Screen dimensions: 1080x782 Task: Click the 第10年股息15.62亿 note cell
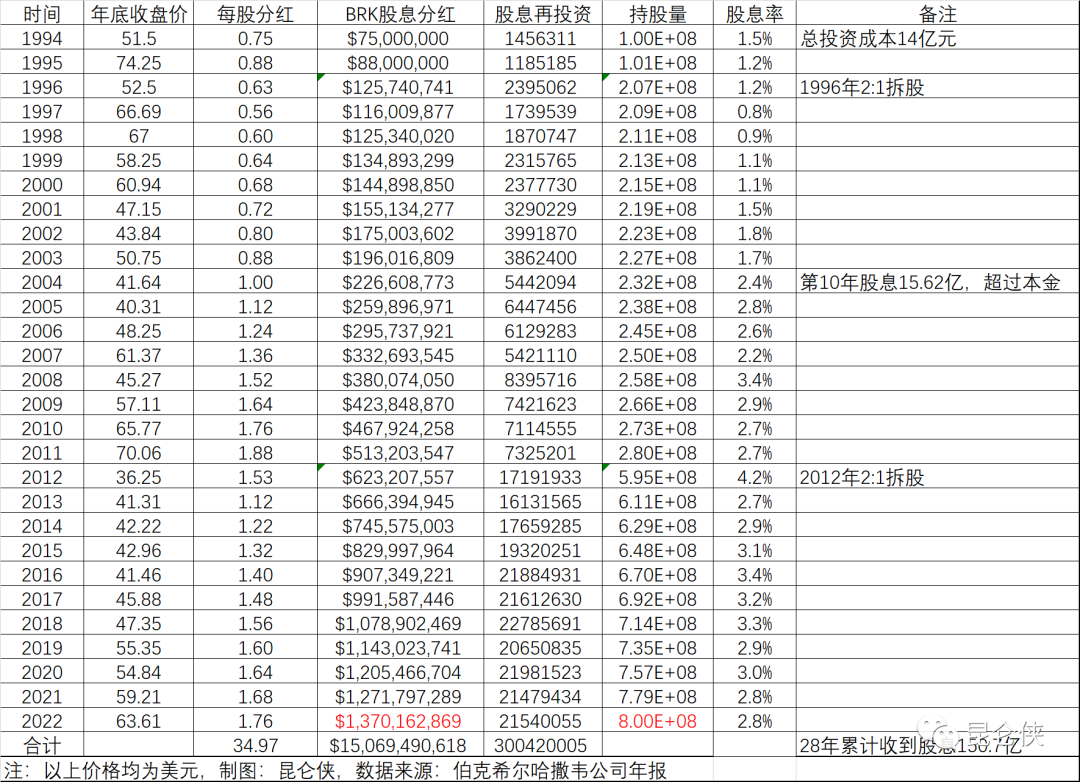point(930,283)
